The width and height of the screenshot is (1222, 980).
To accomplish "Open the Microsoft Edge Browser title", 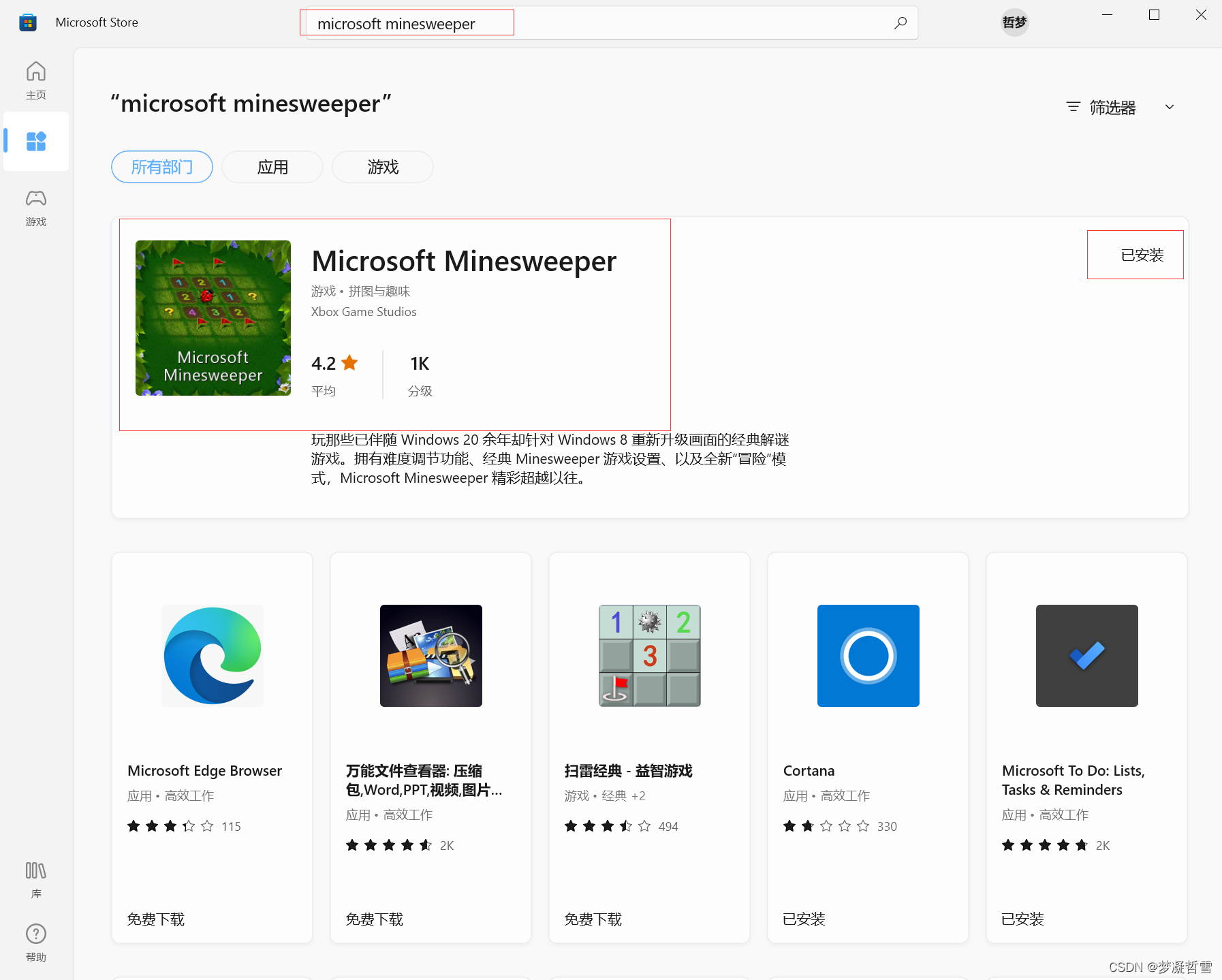I will tap(204, 771).
